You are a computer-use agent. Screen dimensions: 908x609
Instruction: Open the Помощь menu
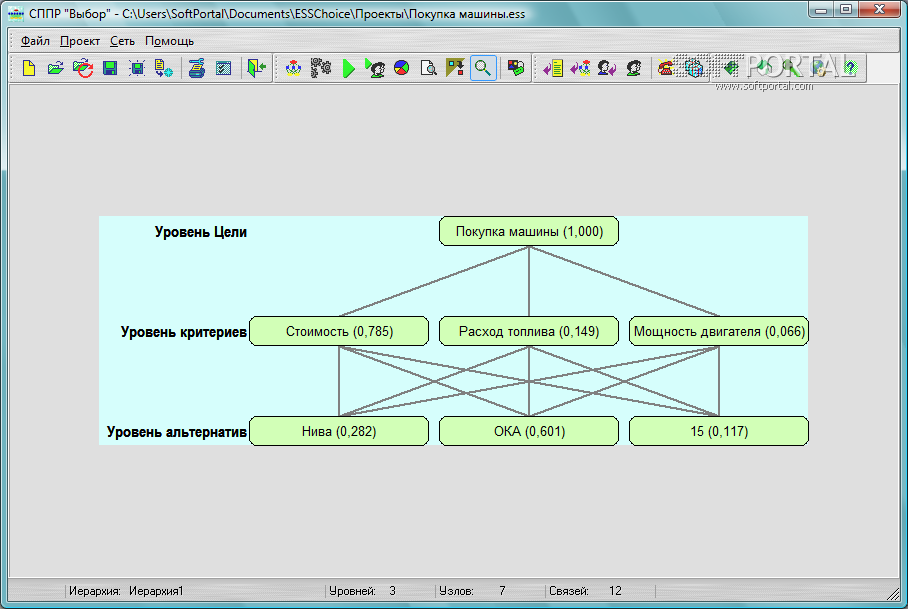coord(169,41)
